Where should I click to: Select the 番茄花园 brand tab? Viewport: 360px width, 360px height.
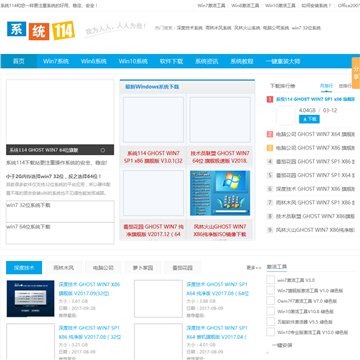click(183, 268)
